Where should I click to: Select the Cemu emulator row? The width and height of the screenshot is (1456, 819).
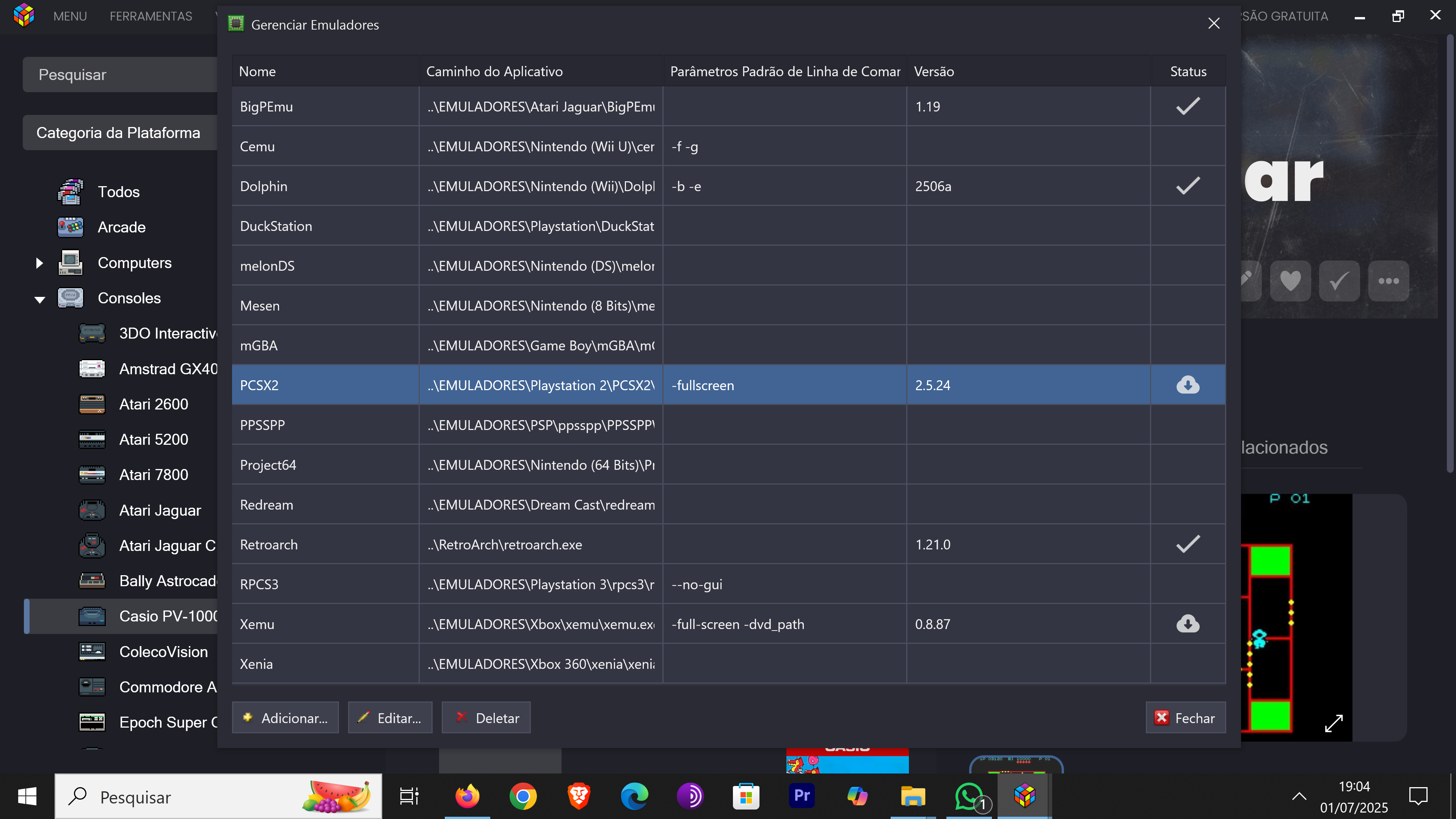click(x=728, y=146)
